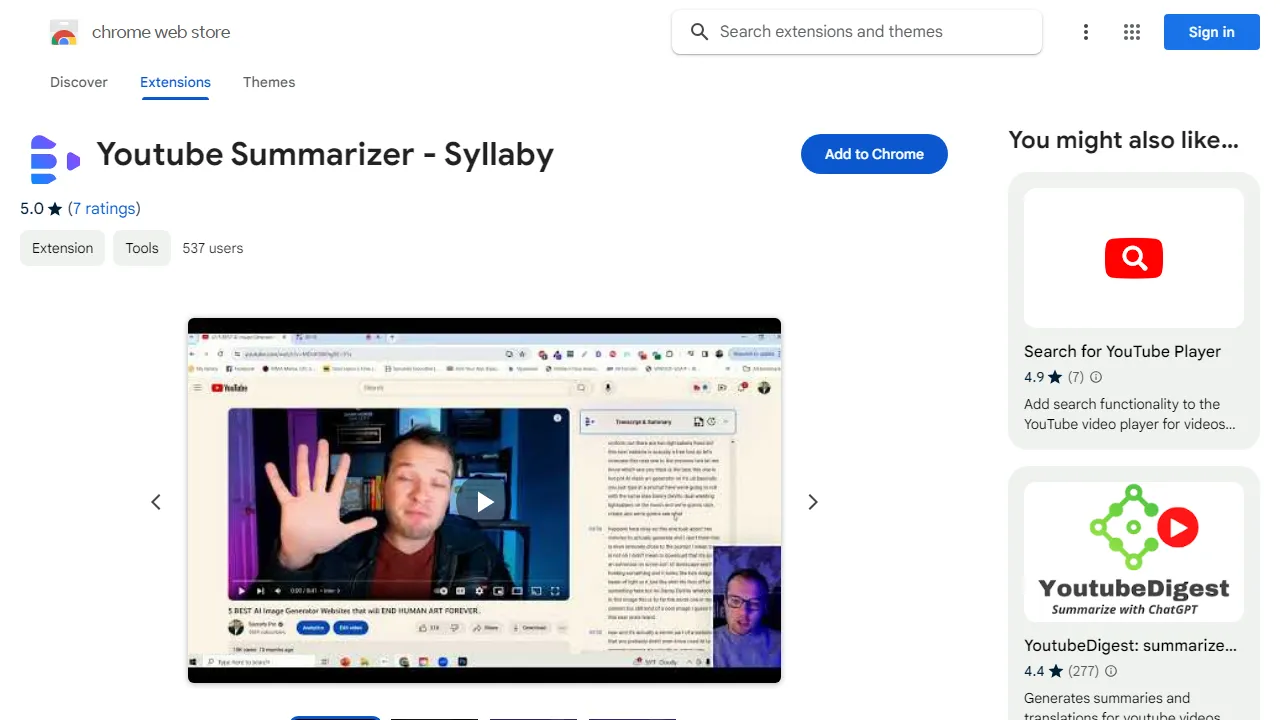Click the 4.9 rating value
1280x720 pixels.
click(1034, 377)
